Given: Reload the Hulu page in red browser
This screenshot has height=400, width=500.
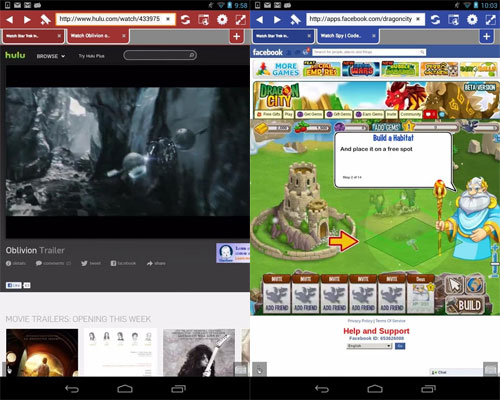Looking at the screenshot, I should point(185,20).
